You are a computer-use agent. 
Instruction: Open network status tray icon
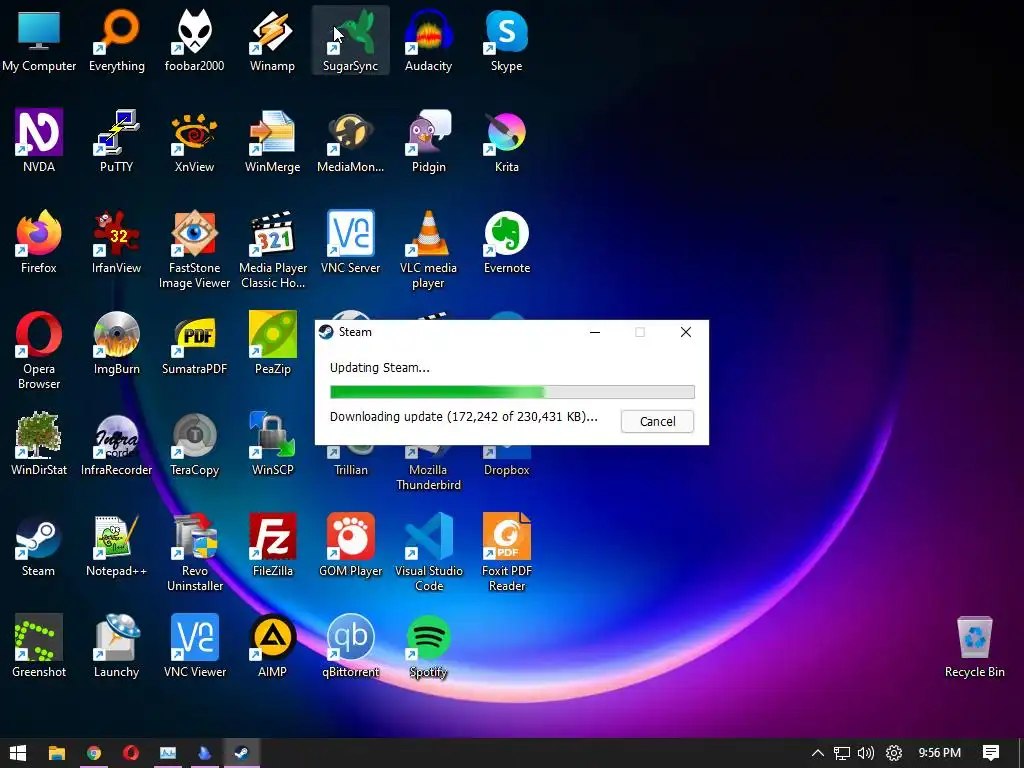coord(842,753)
